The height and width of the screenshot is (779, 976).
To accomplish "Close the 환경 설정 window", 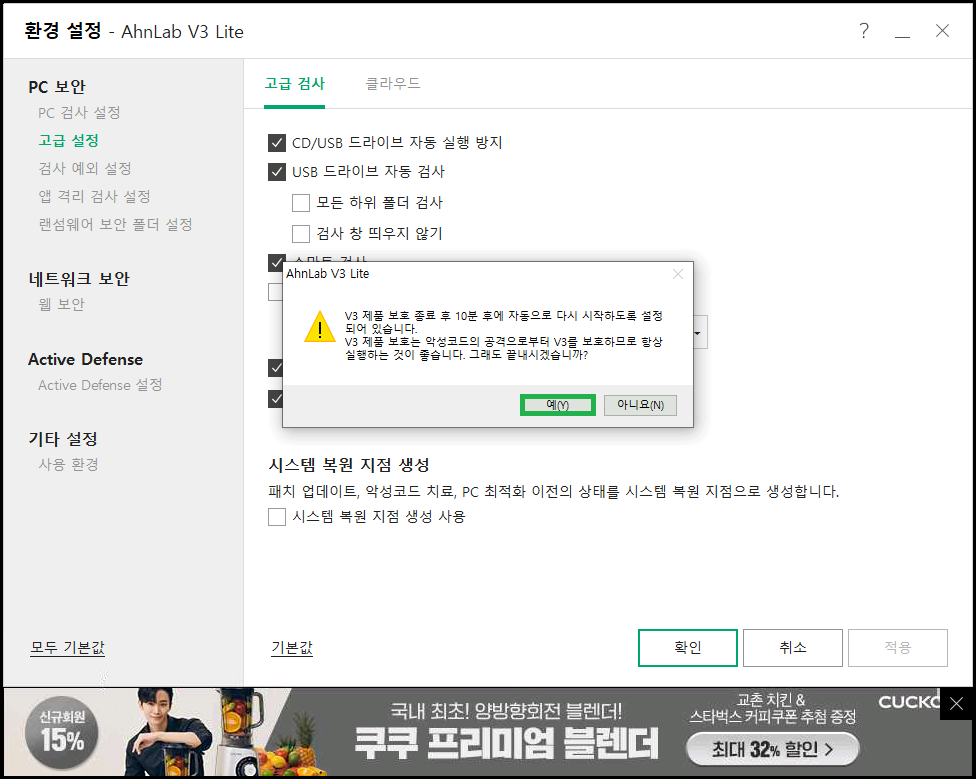I will (942, 30).
